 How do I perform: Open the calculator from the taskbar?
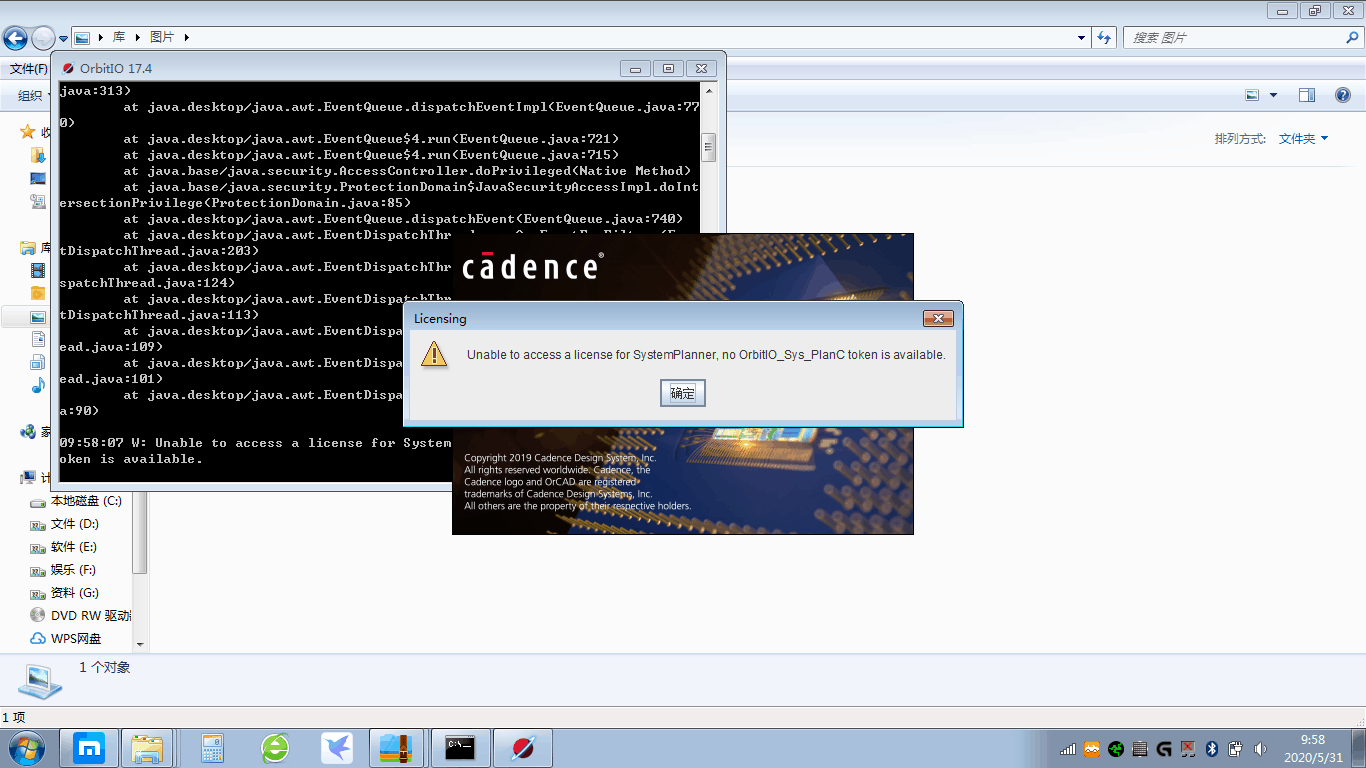212,748
